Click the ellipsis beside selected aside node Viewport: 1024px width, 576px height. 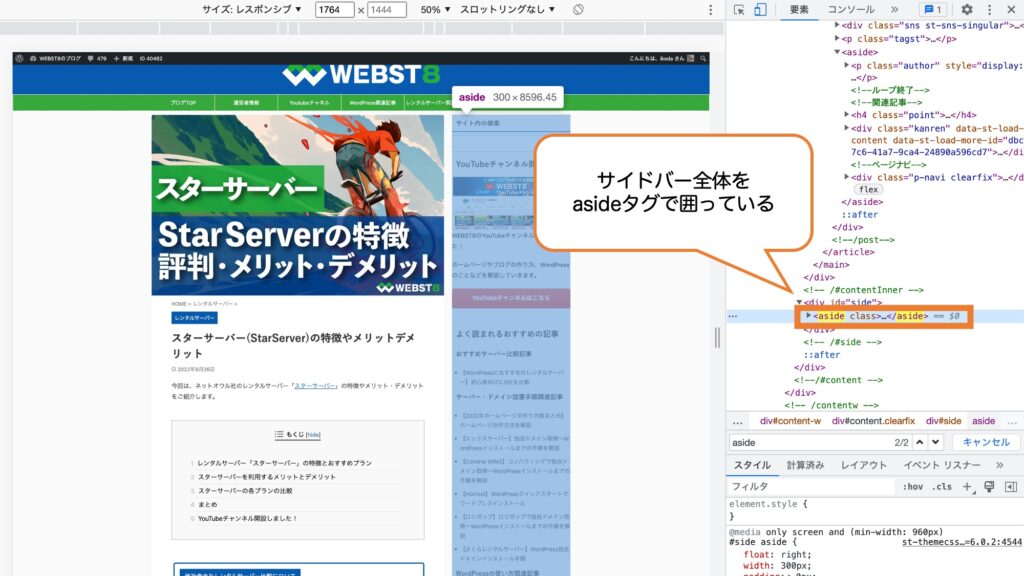(x=733, y=316)
